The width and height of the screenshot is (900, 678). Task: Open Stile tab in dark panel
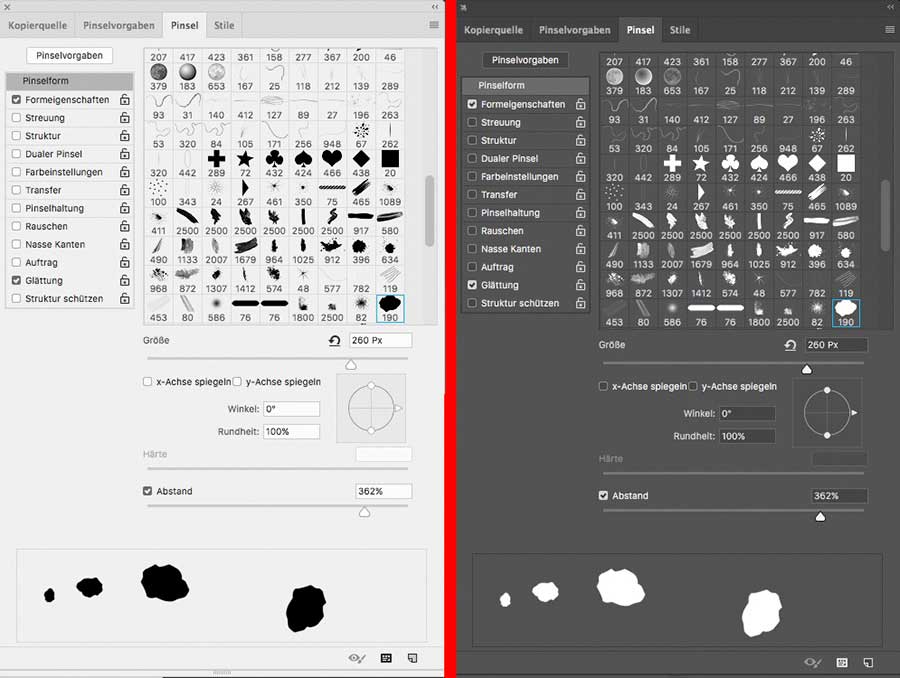pos(680,30)
